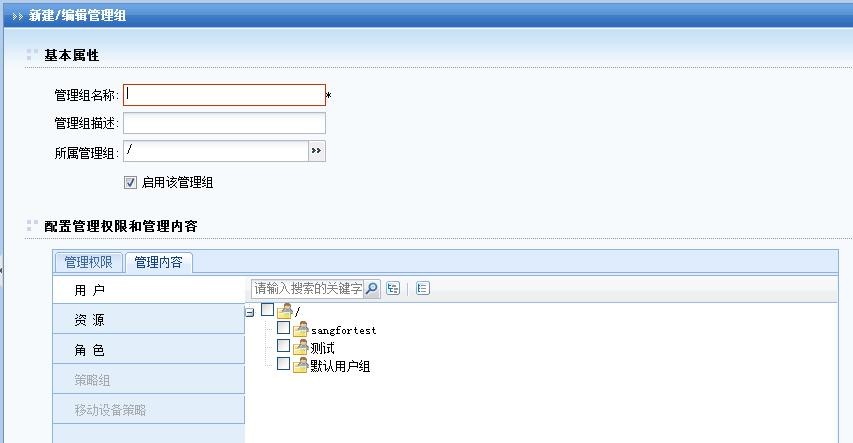The image size is (853, 443).
Task: Select the 资源 category
Action: (x=149, y=319)
